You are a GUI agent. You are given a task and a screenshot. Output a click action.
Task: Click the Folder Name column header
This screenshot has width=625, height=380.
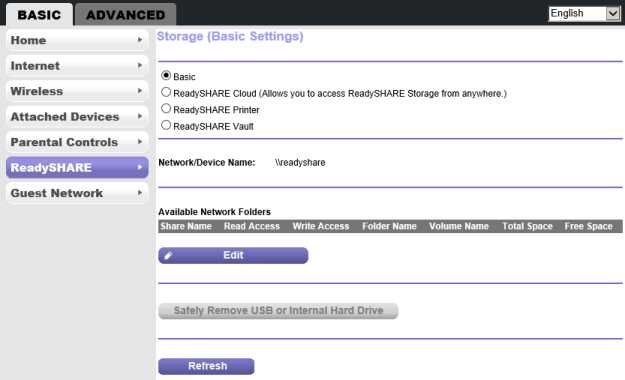point(389,226)
